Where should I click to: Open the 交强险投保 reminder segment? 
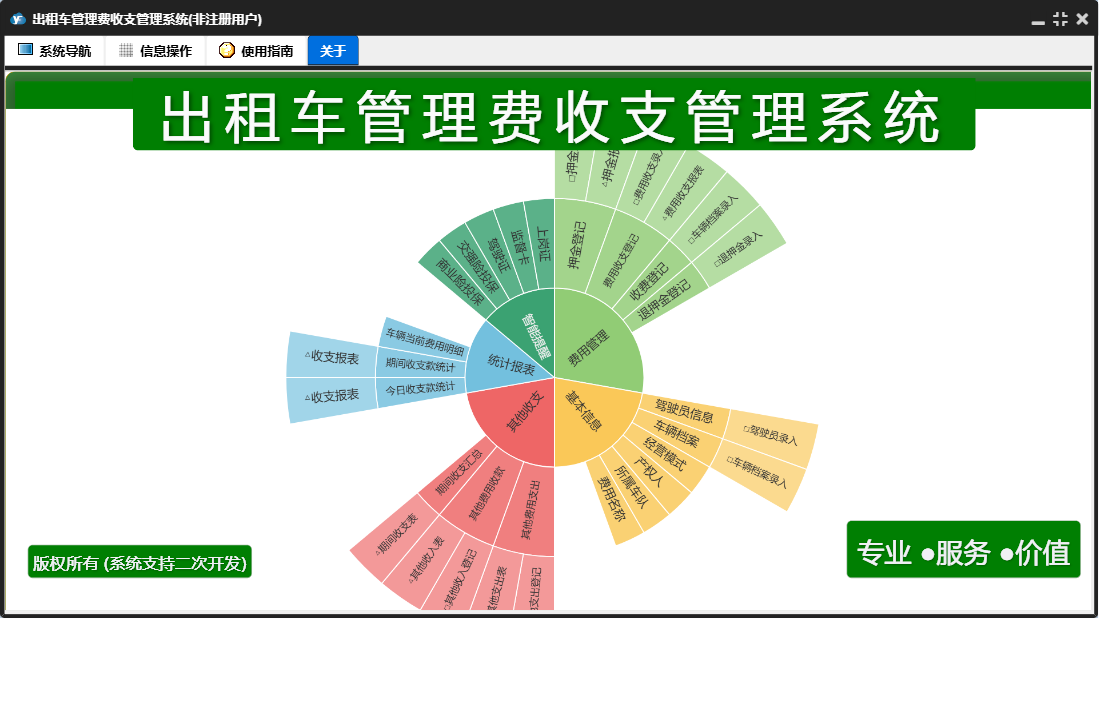pyautogui.click(x=480, y=265)
